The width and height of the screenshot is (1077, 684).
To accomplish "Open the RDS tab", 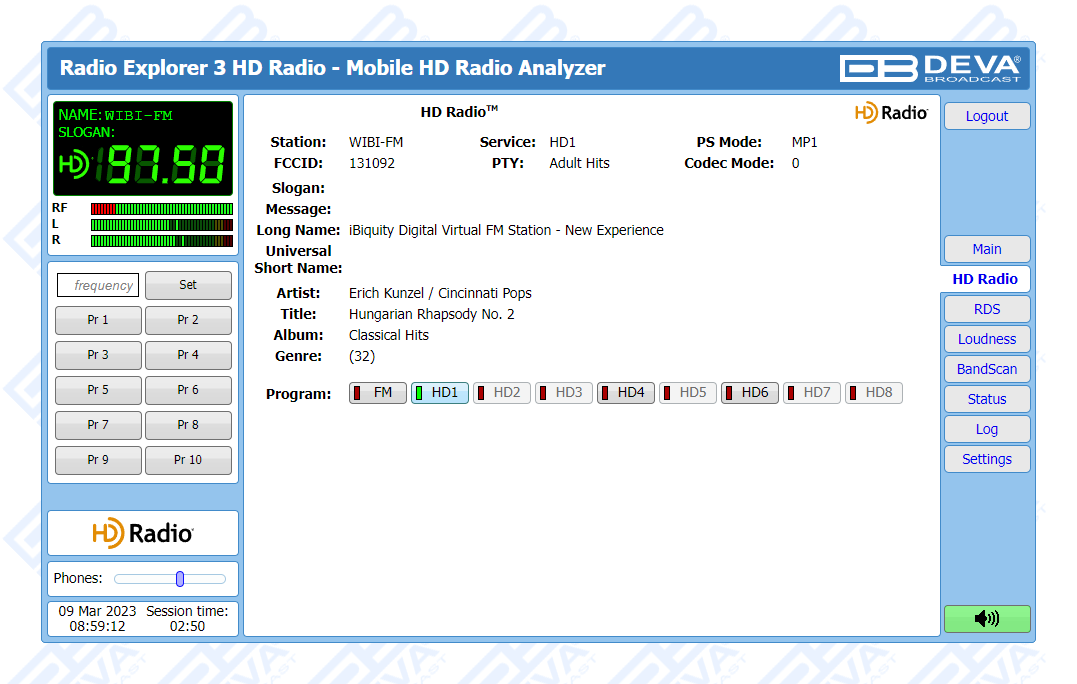I will pyautogui.click(x=986, y=309).
